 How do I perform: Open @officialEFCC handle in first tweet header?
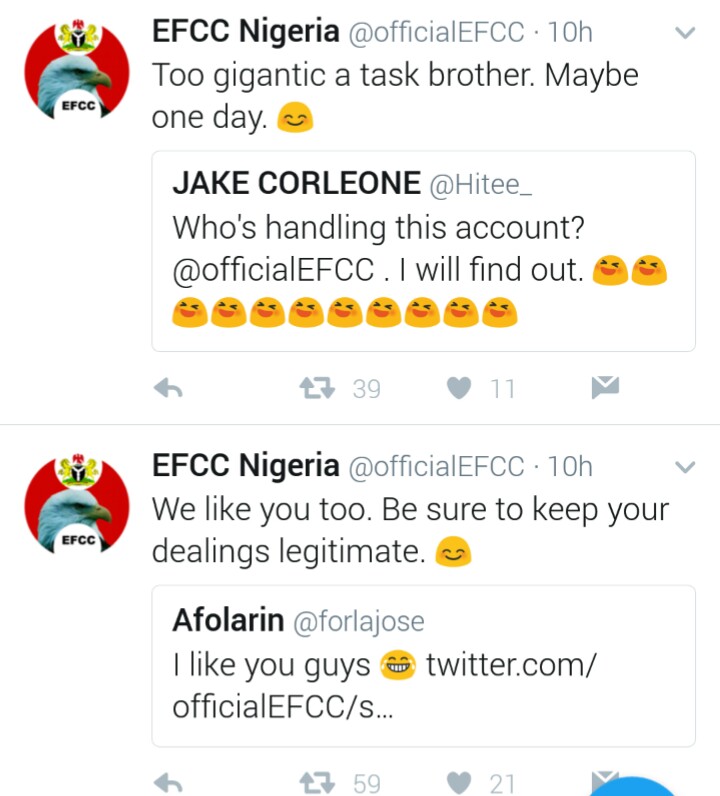[434, 33]
